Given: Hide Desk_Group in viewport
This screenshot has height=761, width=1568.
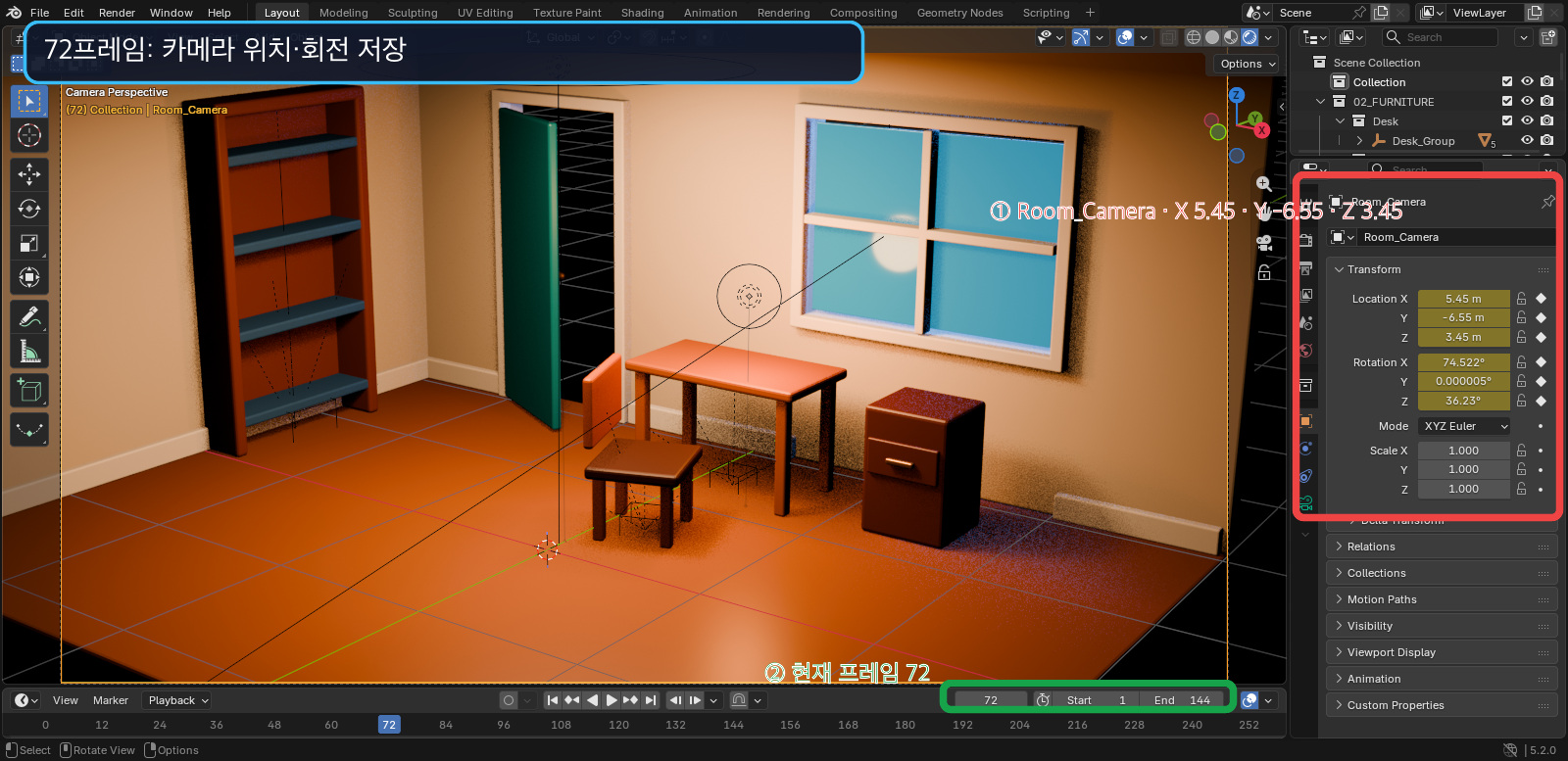Looking at the screenshot, I should (1527, 141).
